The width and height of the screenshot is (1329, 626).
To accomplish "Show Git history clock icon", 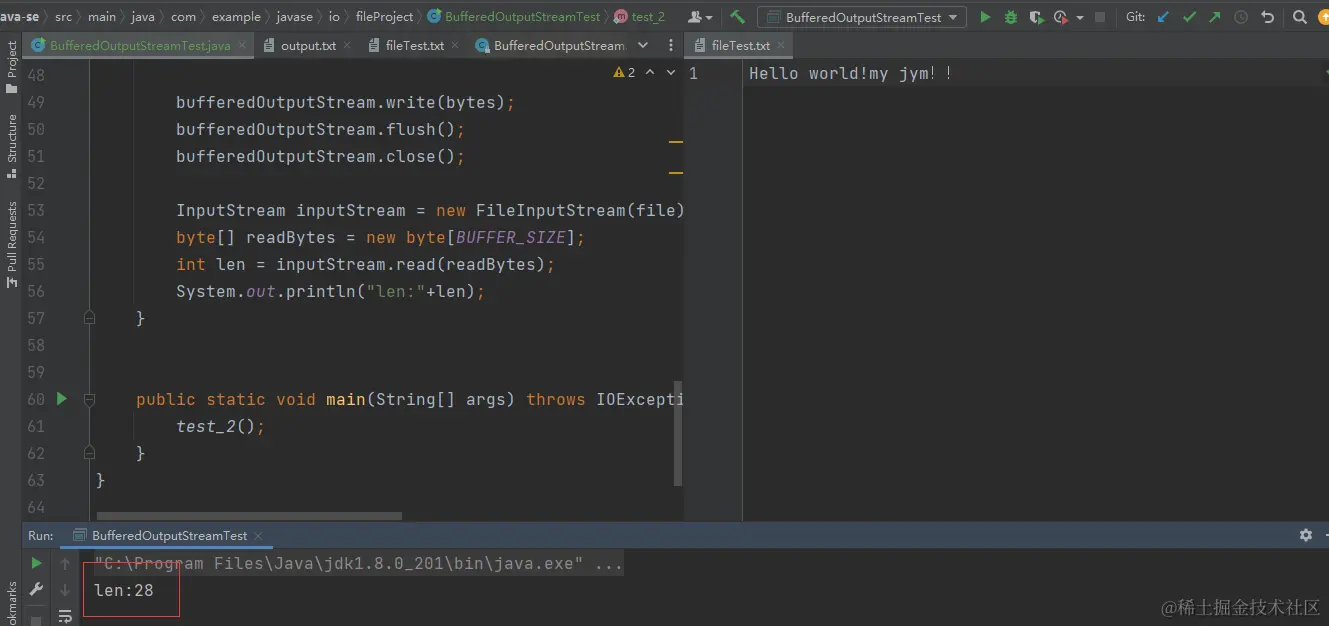I will coord(1241,17).
